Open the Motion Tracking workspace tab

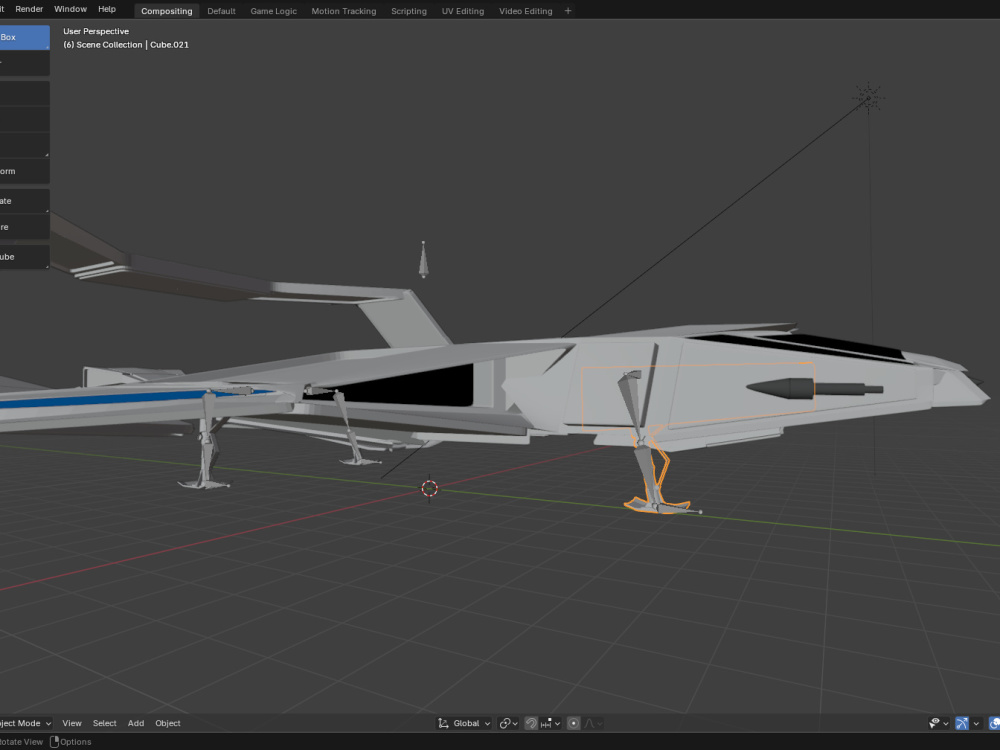pos(344,11)
